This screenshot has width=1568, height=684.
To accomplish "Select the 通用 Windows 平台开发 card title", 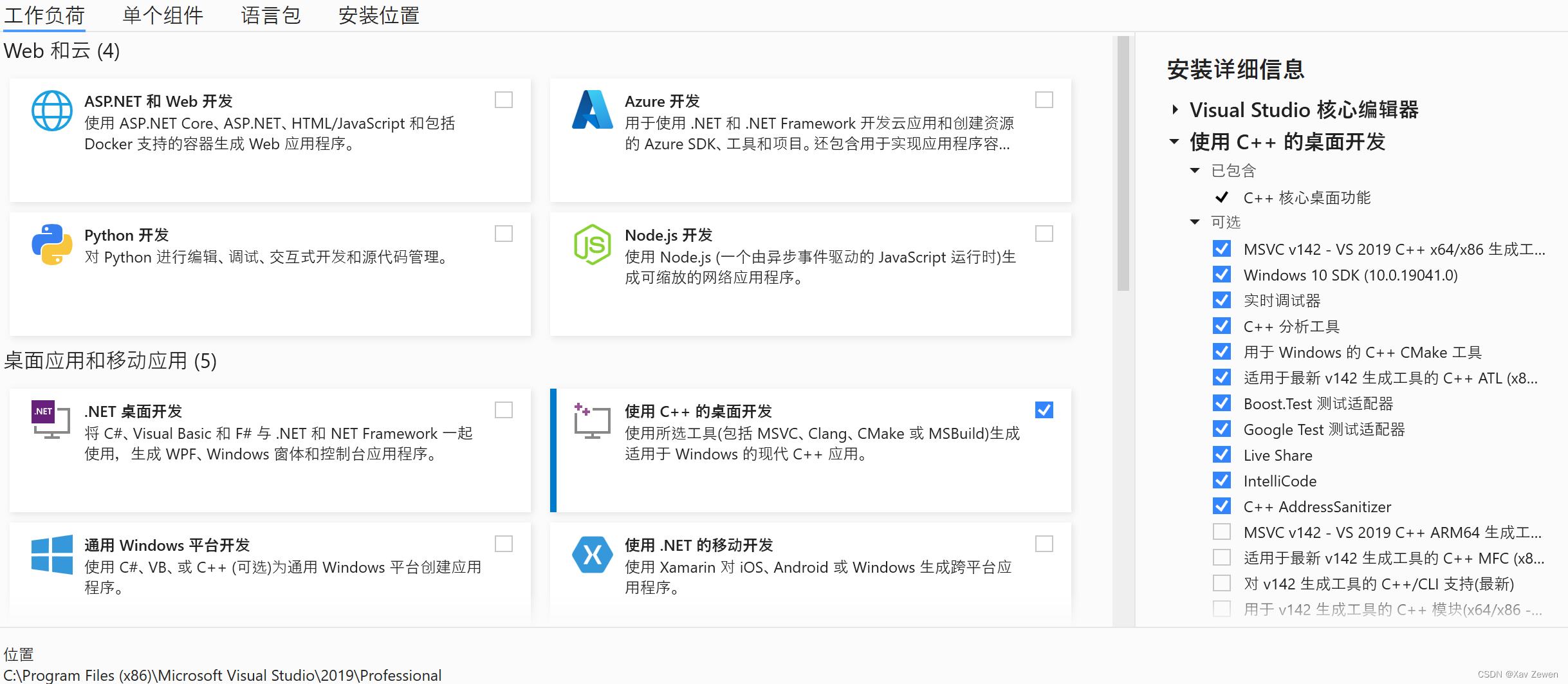I will click(x=167, y=546).
